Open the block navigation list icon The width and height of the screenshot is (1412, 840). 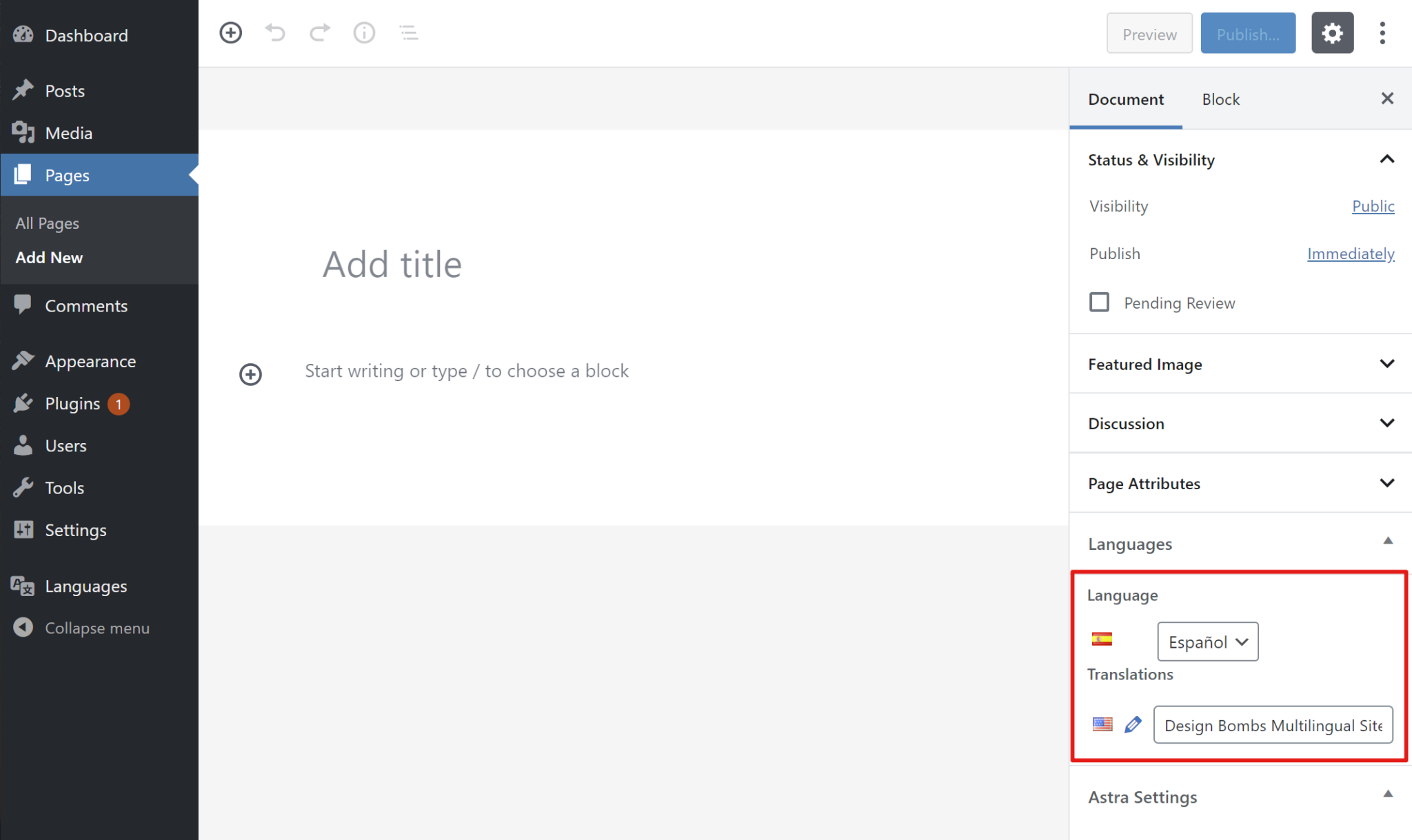click(408, 32)
